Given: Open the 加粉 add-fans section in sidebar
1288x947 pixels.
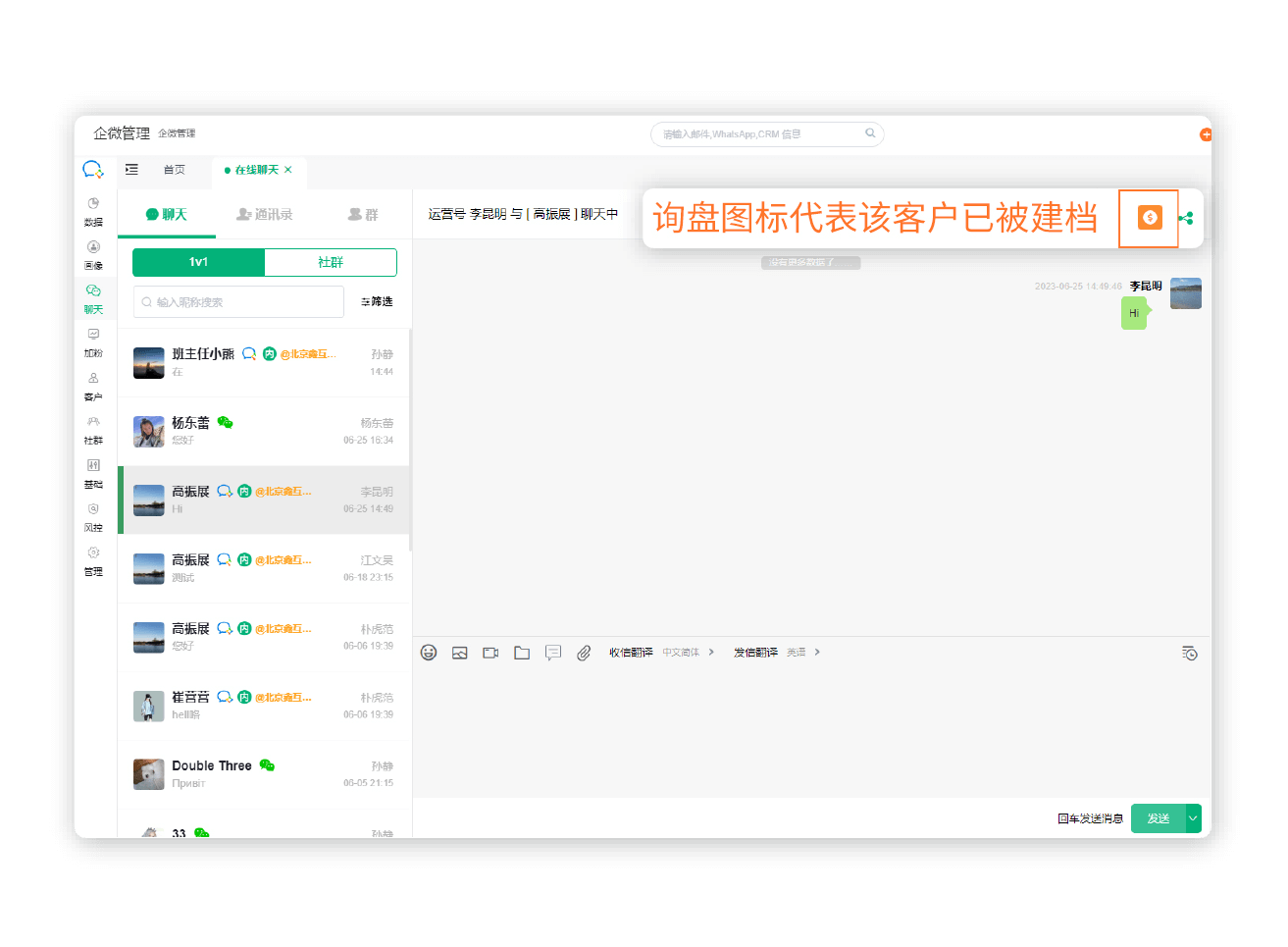Looking at the screenshot, I should pos(93,342).
